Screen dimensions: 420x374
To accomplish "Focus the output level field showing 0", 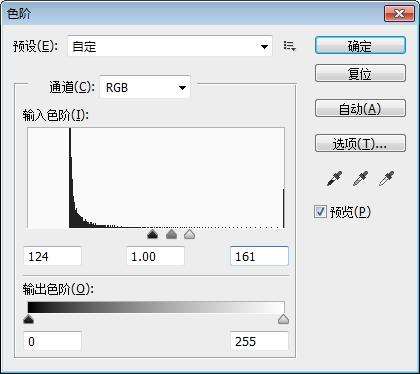I will coord(52,341).
